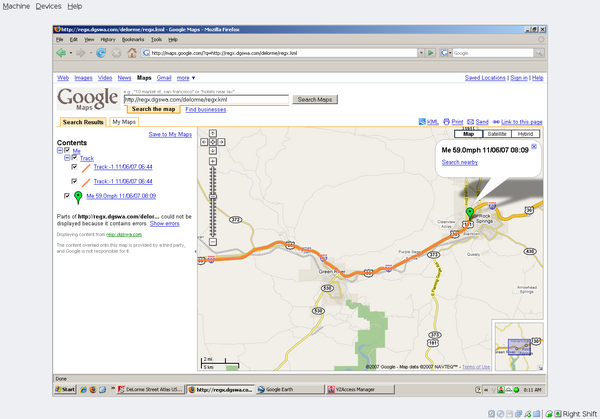Open DeLorme Street Atlas taskbar button
The height and width of the screenshot is (419, 600).
(x=150, y=390)
